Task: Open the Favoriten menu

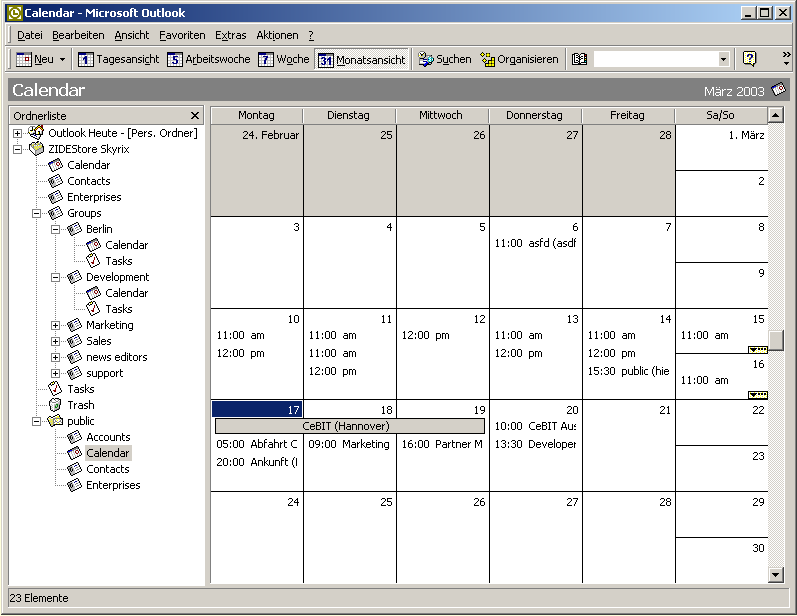Action: click(x=182, y=35)
